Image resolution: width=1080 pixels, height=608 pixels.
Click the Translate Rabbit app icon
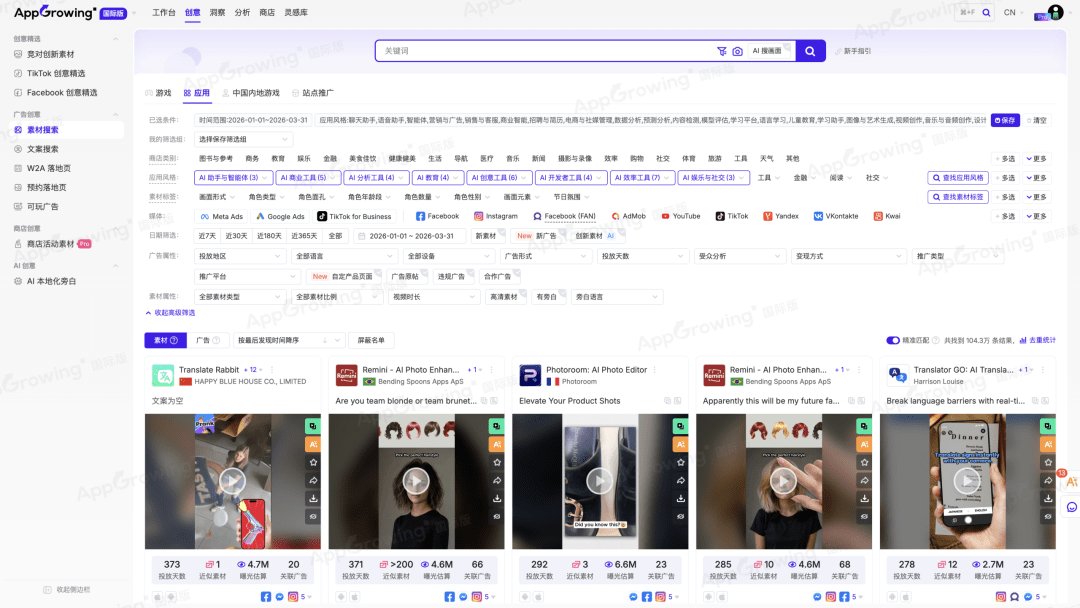coord(163,375)
